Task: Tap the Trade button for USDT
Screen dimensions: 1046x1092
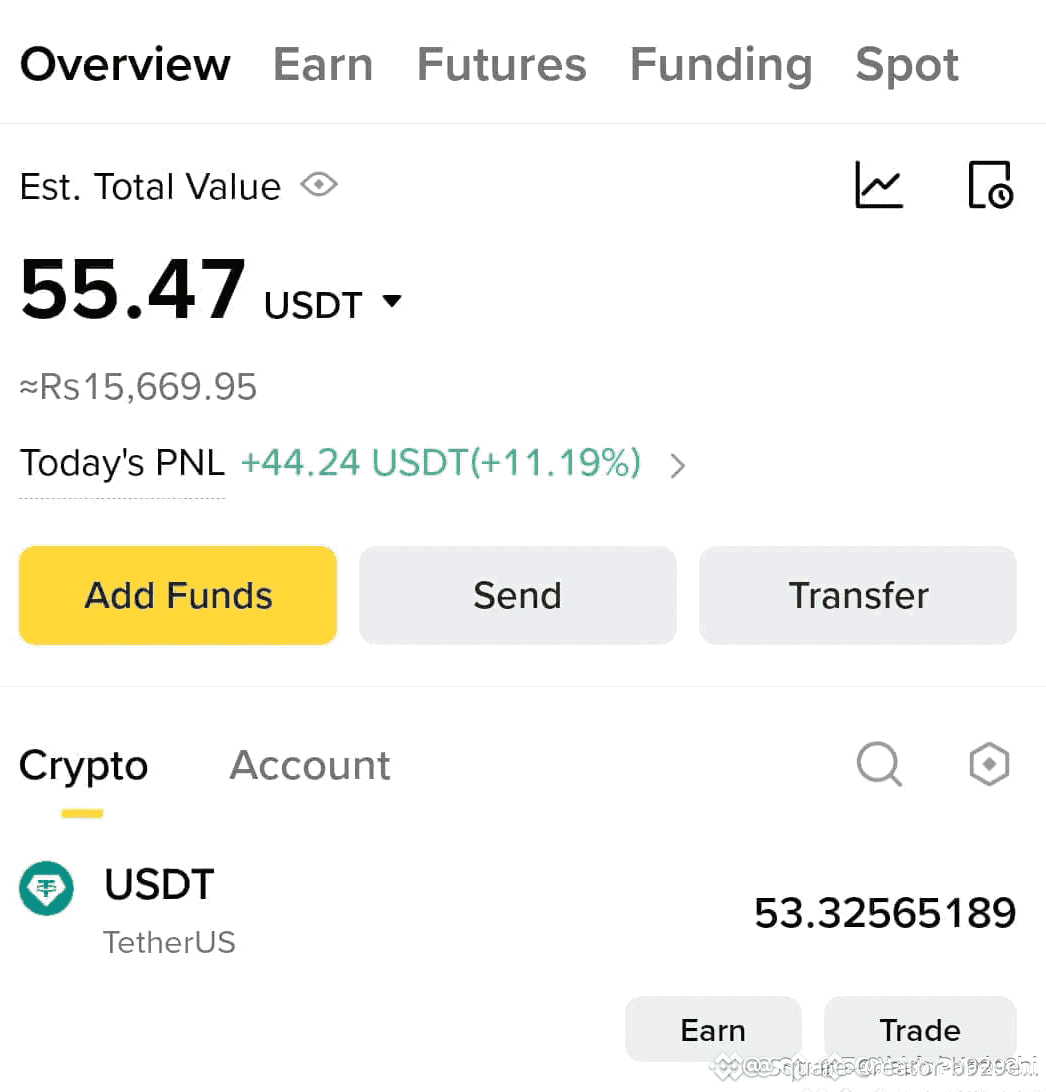Action: pyautogui.click(x=920, y=1029)
